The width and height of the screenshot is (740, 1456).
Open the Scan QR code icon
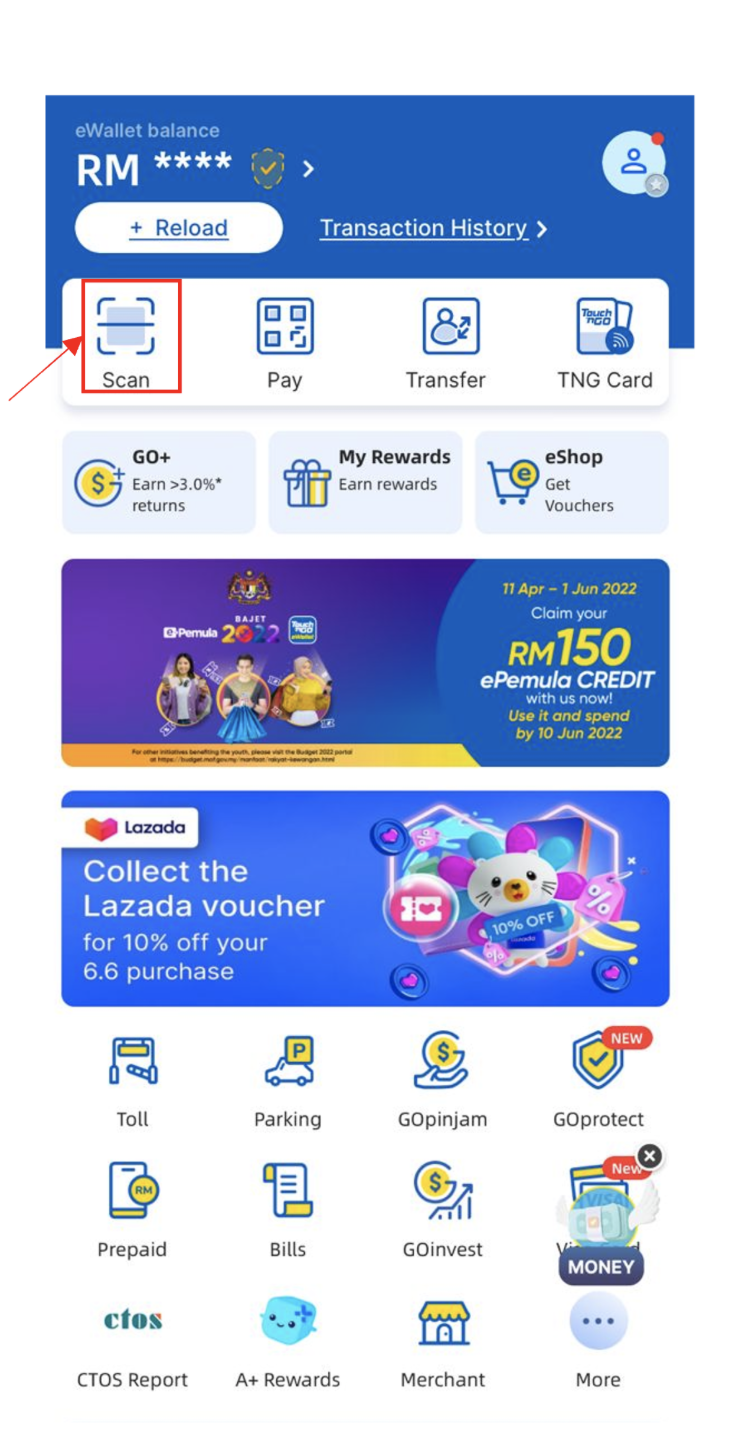[126, 326]
